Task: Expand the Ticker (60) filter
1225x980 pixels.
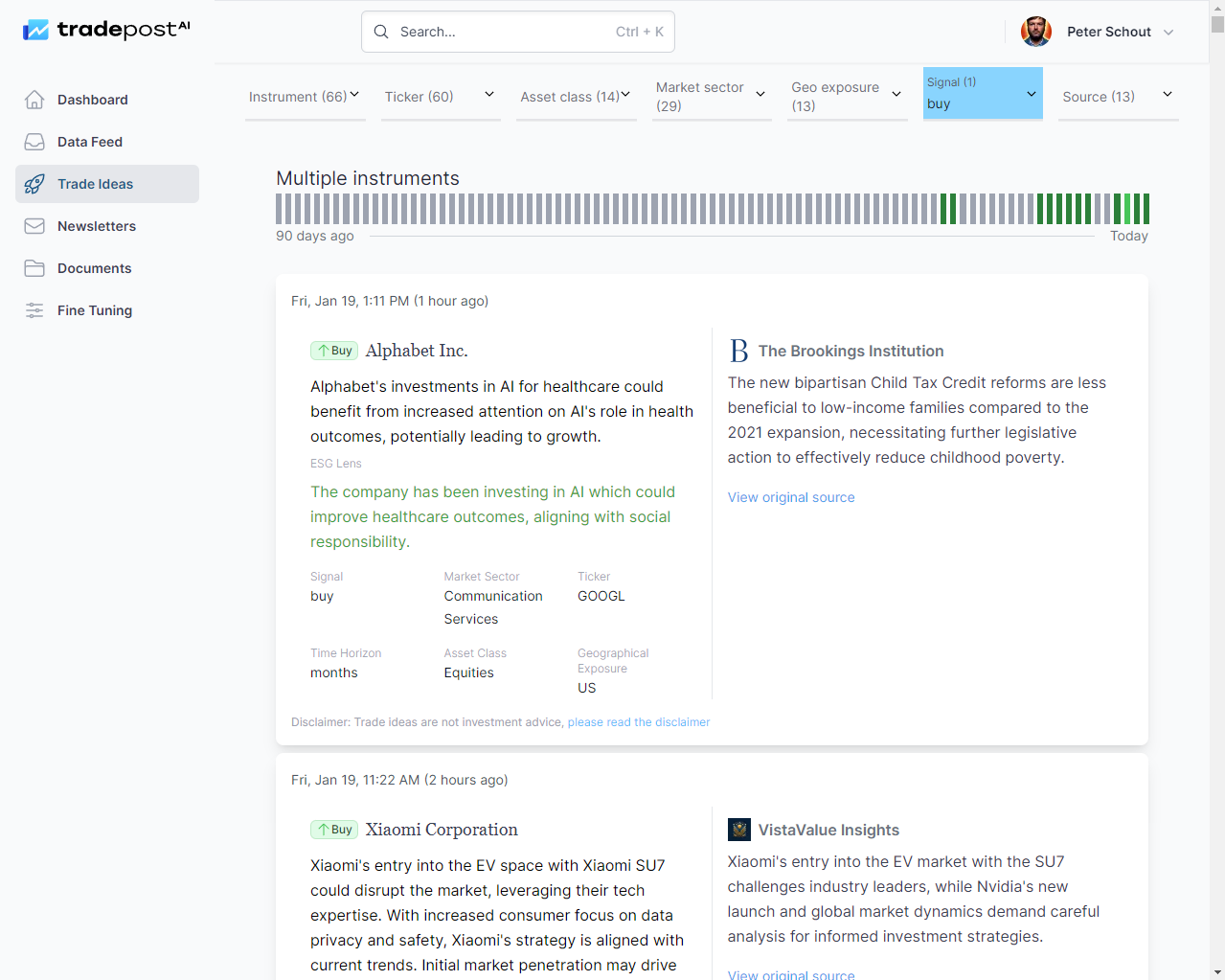Action: click(x=441, y=96)
